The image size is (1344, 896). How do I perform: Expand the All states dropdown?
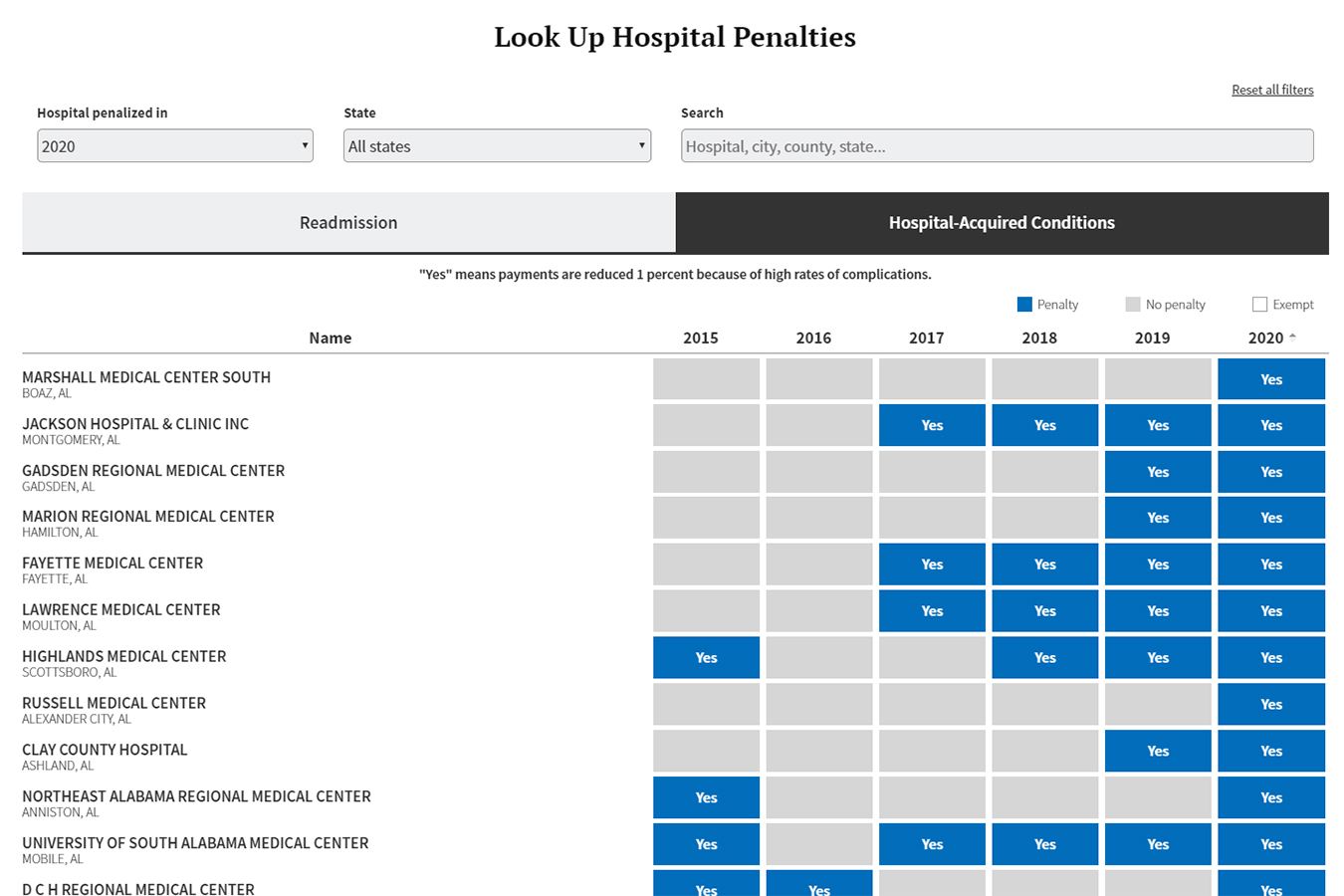coord(497,146)
